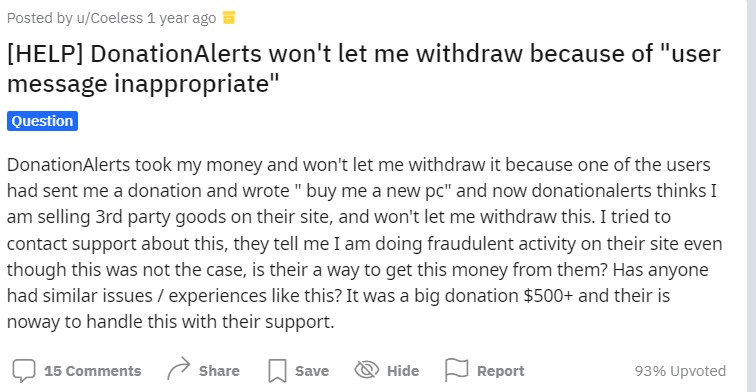Image resolution: width=756 pixels, height=392 pixels.
Task: Open the u/Coeless user profile link
Action: (110, 18)
